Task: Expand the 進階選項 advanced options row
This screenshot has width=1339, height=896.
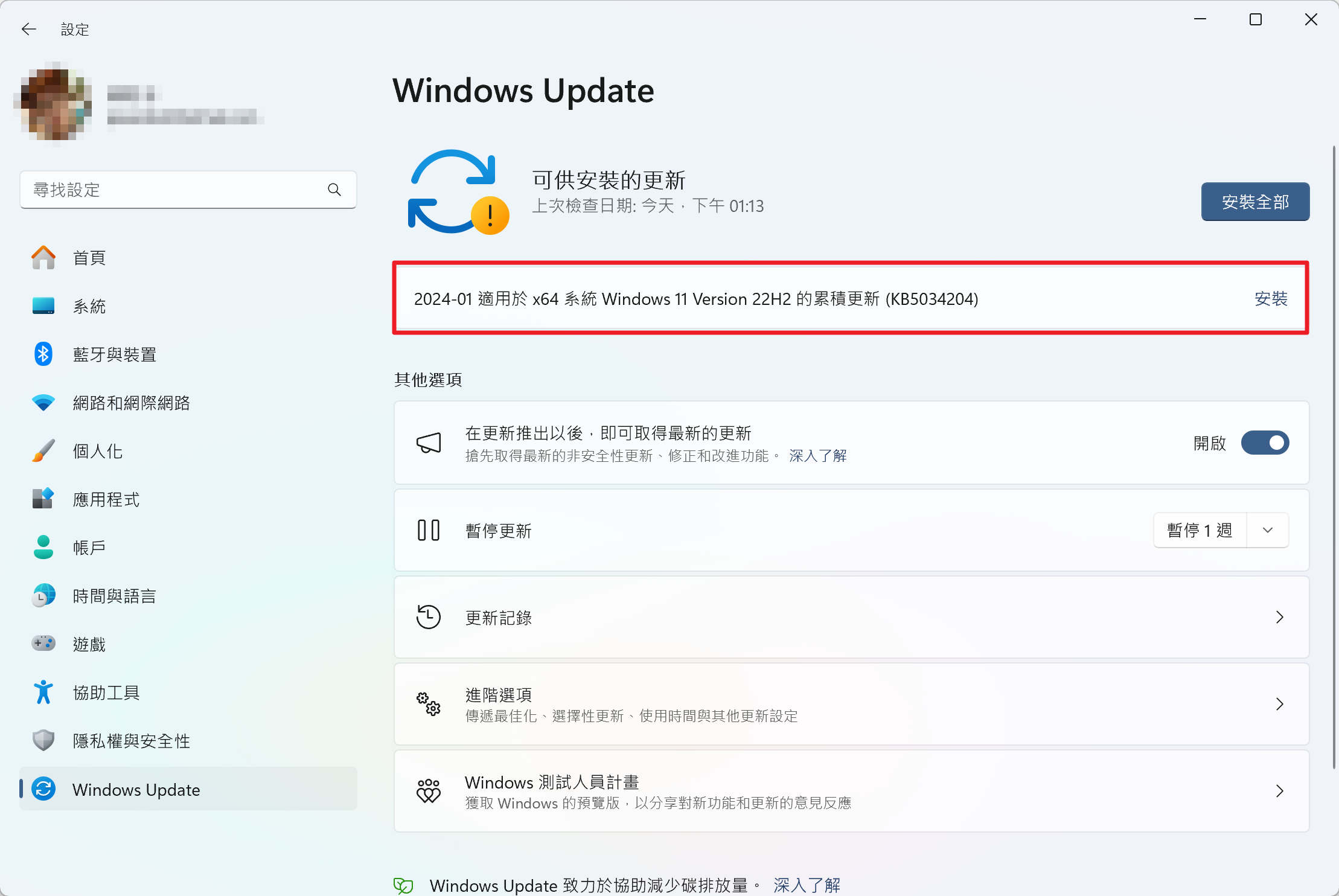Action: 1281,704
